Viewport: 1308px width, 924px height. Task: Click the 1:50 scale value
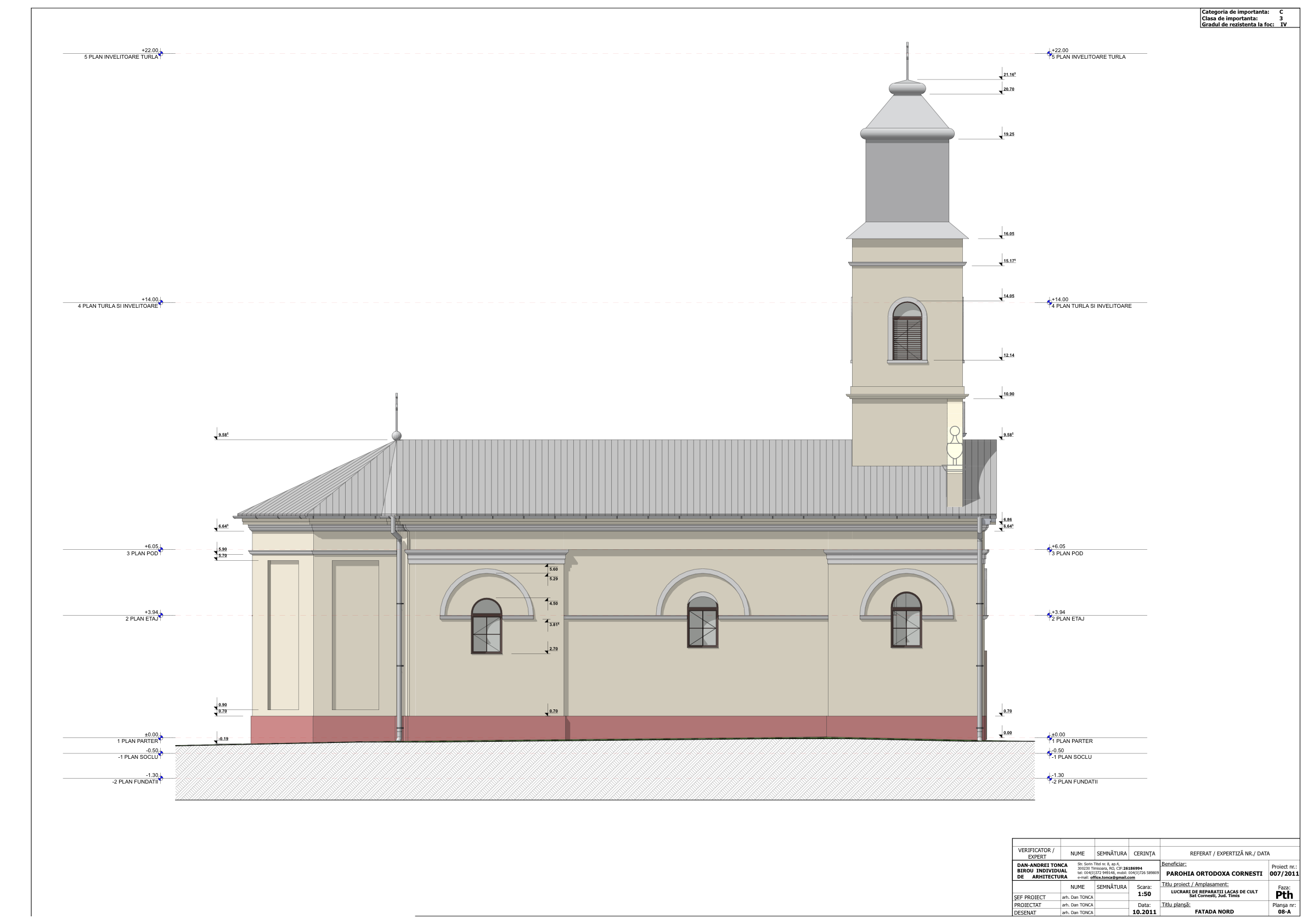[1144, 894]
